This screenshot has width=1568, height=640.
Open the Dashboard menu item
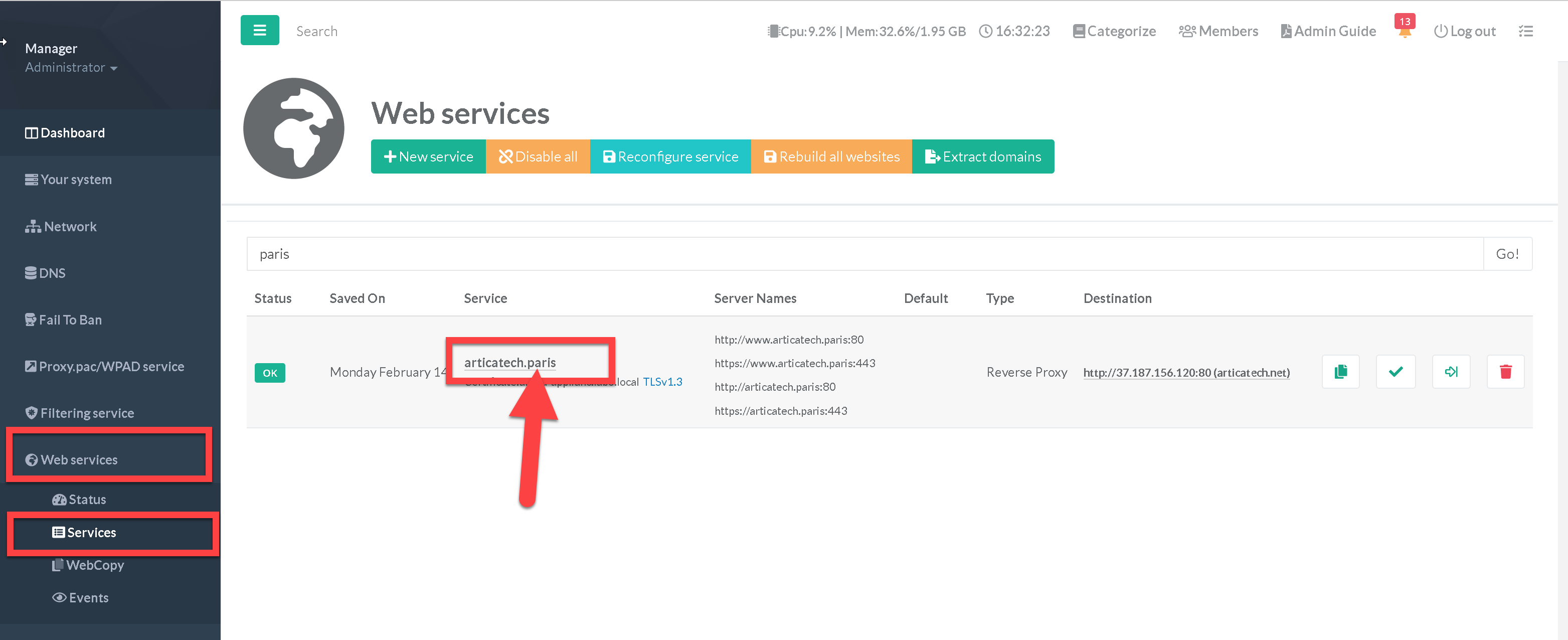point(72,133)
